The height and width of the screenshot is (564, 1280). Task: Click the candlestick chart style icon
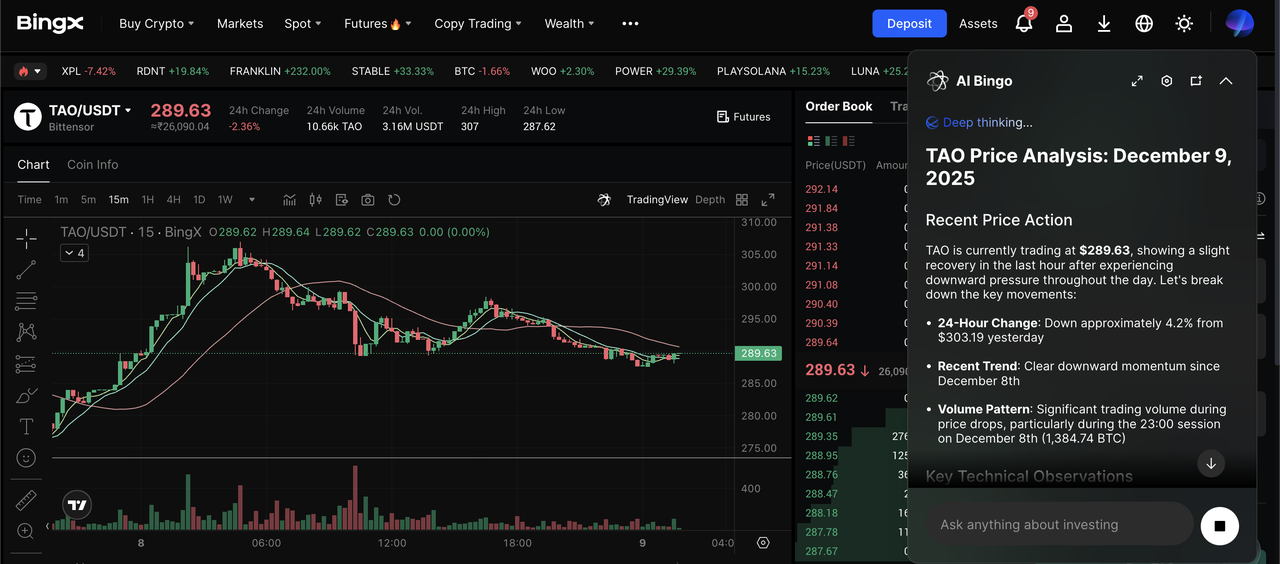click(316, 200)
